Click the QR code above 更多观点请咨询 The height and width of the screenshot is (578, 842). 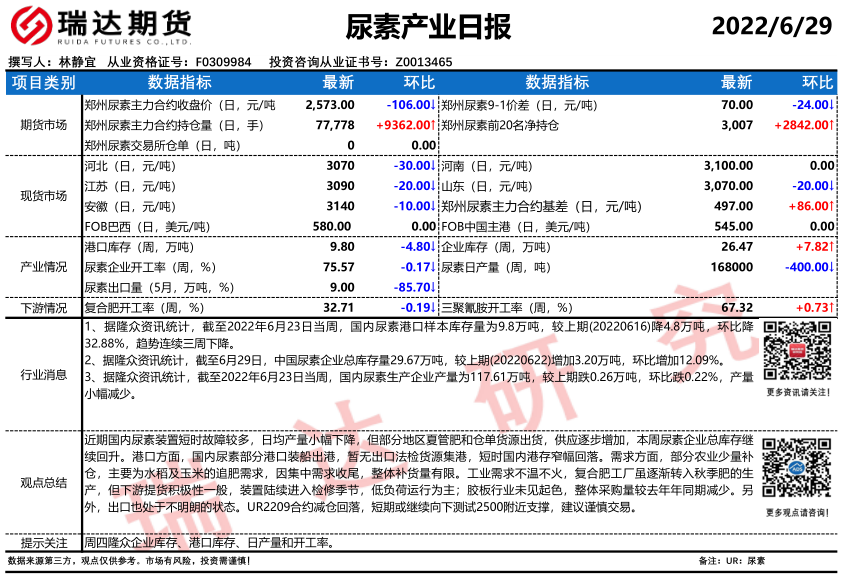tap(796, 469)
